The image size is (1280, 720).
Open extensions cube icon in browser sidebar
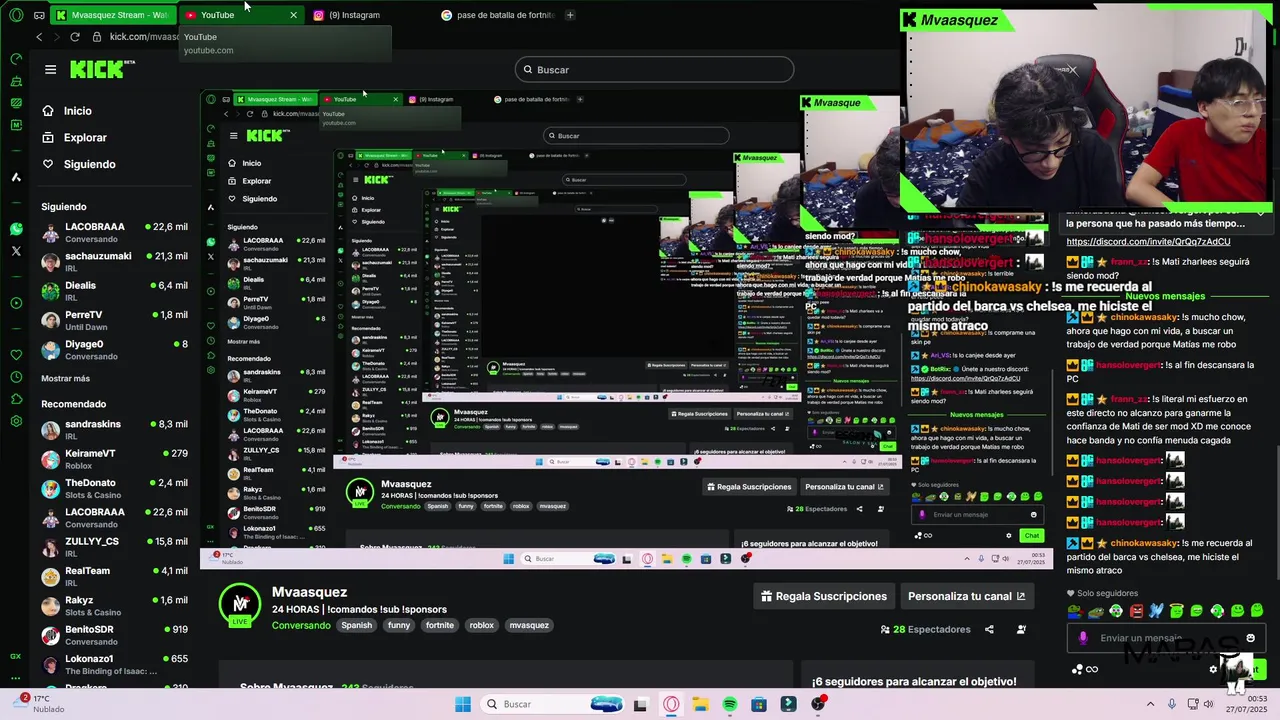coord(16,399)
